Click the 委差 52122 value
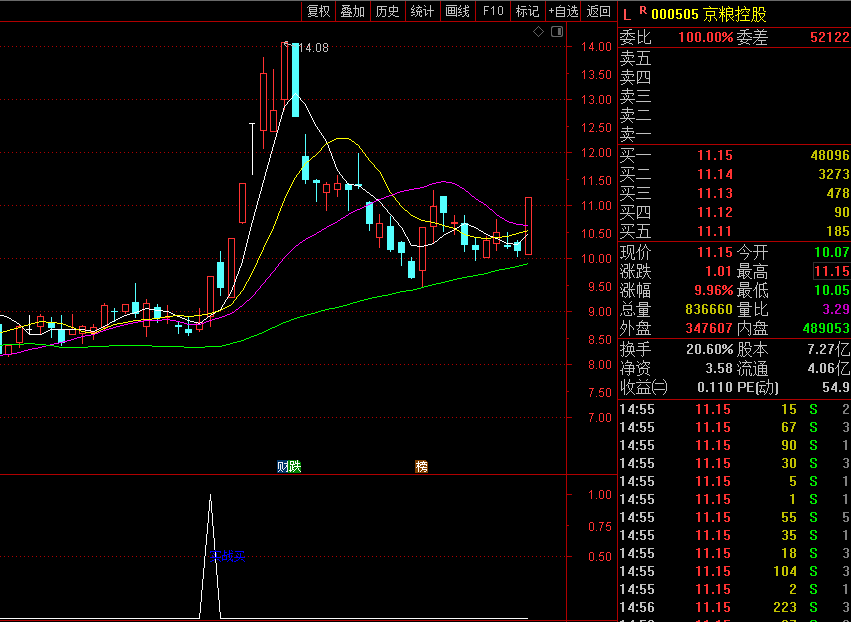The width and height of the screenshot is (851, 622). click(829, 37)
